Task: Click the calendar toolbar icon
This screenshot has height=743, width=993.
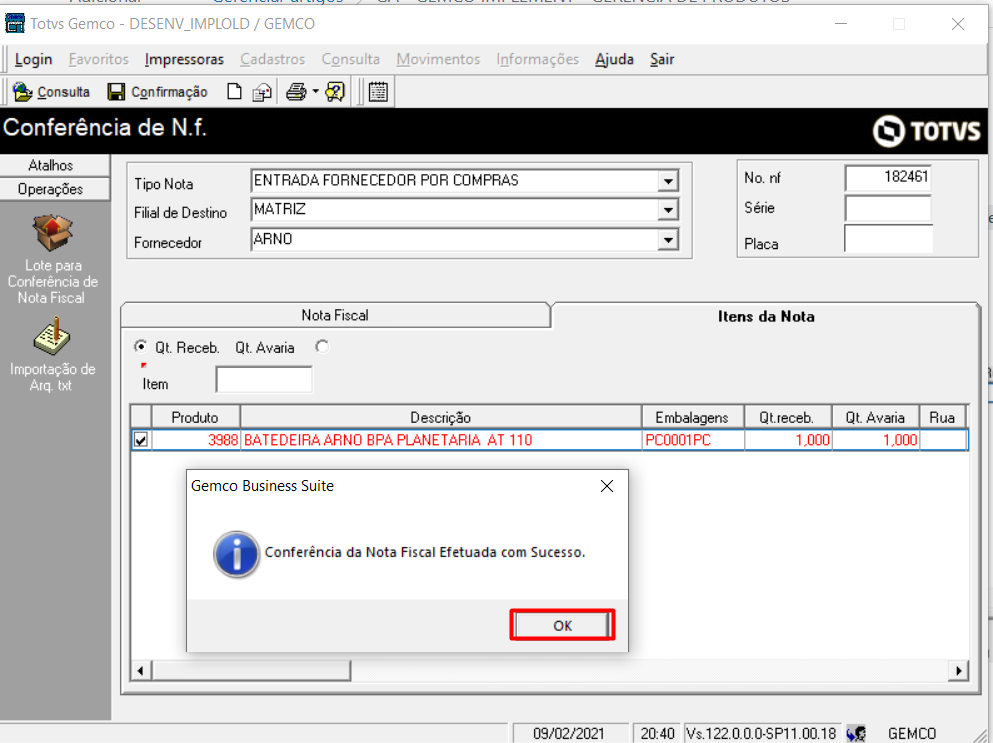Action: point(378,92)
